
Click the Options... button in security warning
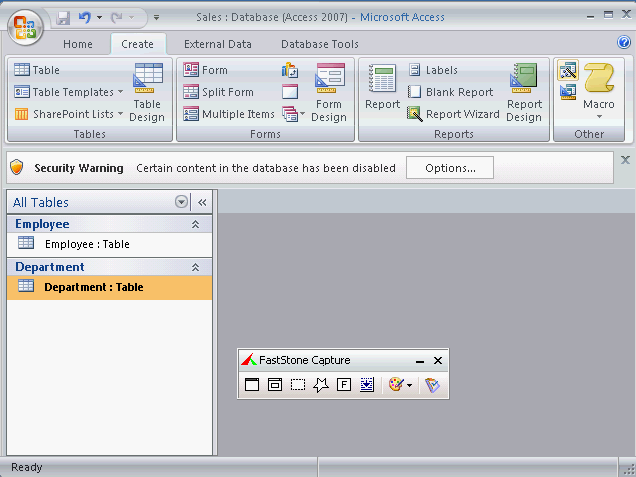tap(449, 168)
